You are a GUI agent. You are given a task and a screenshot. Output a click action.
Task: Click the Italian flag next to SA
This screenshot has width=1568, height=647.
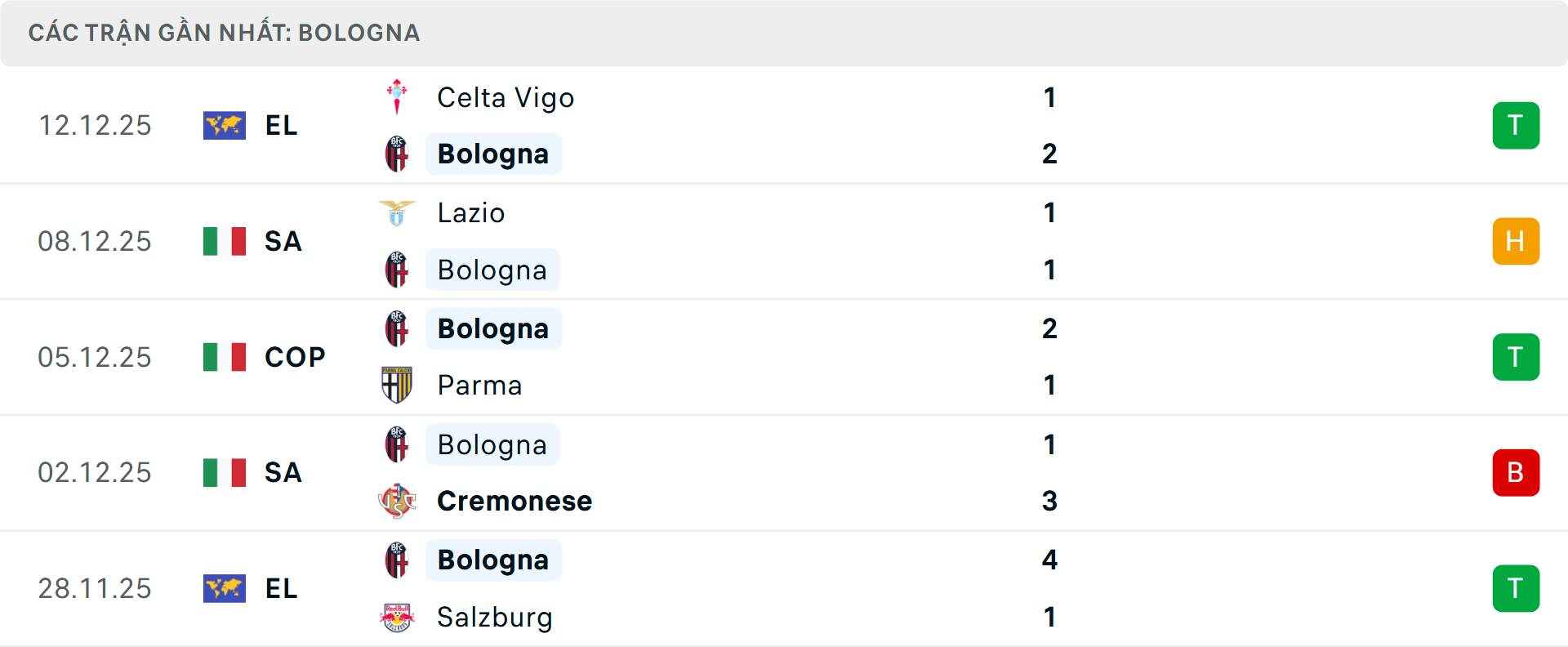tap(225, 241)
